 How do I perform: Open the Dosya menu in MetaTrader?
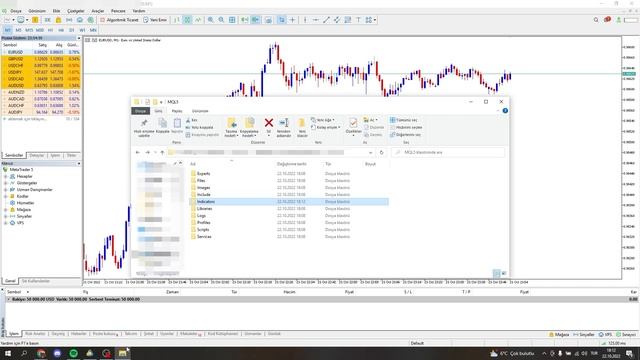16,11
